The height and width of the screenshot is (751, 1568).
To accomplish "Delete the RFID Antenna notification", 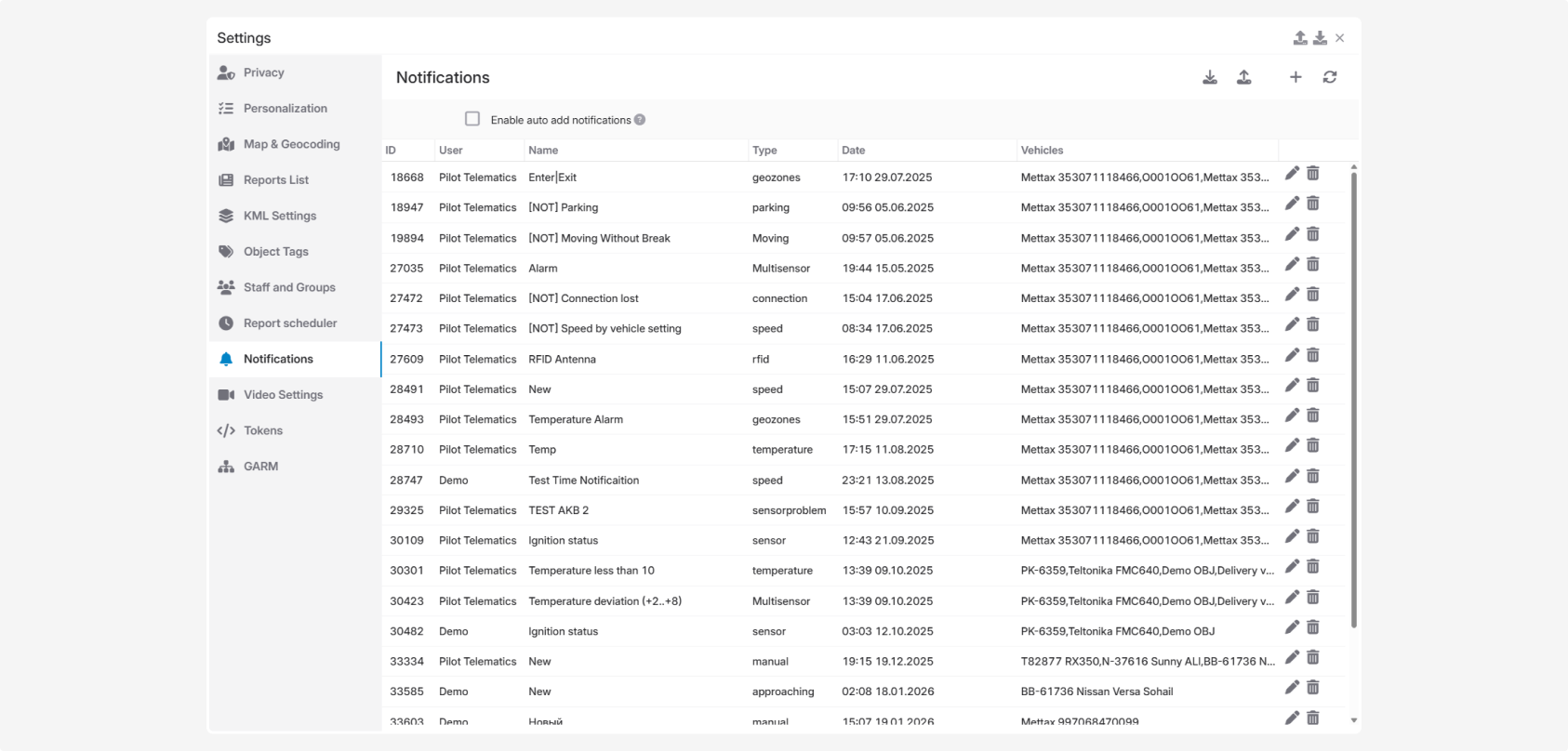I will [x=1312, y=355].
